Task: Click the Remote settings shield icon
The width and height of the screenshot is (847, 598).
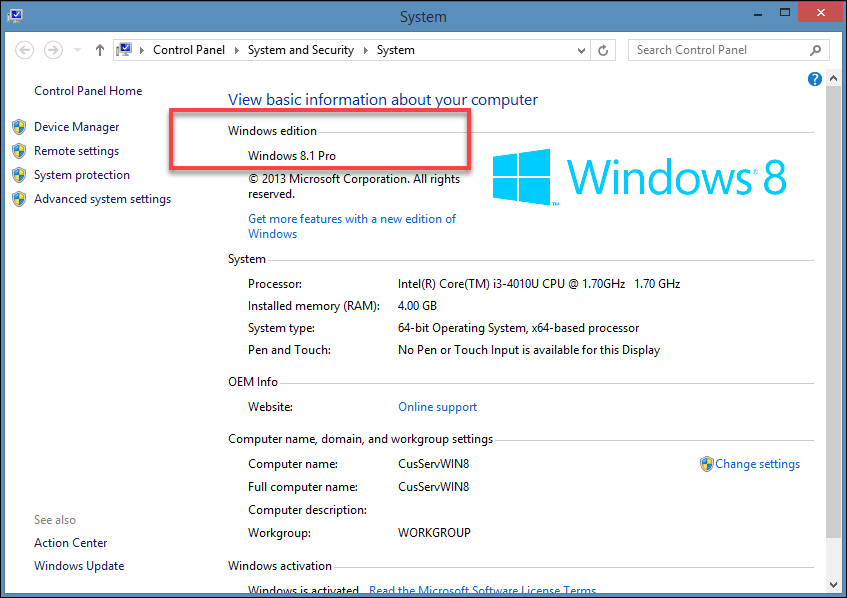Action: (19, 151)
